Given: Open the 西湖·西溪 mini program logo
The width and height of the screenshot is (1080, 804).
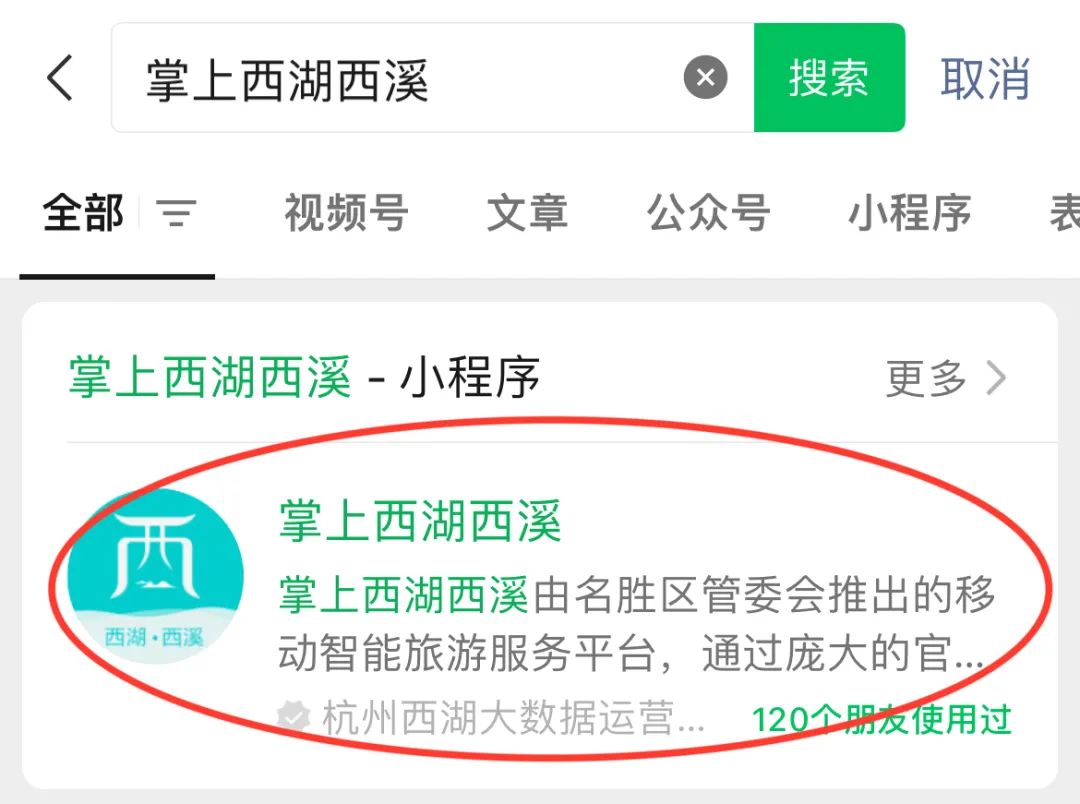Looking at the screenshot, I should (156, 576).
